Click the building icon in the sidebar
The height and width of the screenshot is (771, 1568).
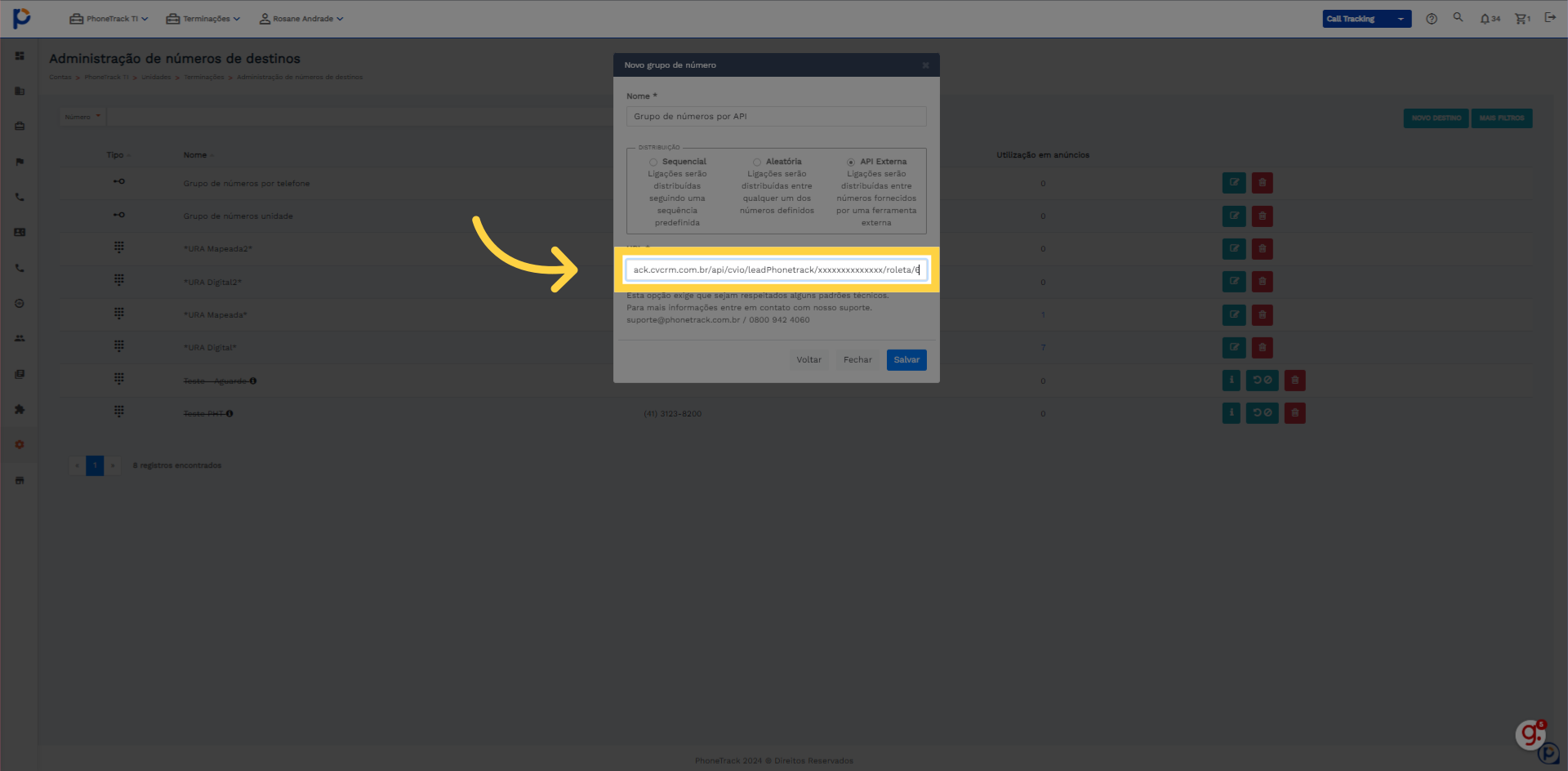pyautogui.click(x=20, y=91)
